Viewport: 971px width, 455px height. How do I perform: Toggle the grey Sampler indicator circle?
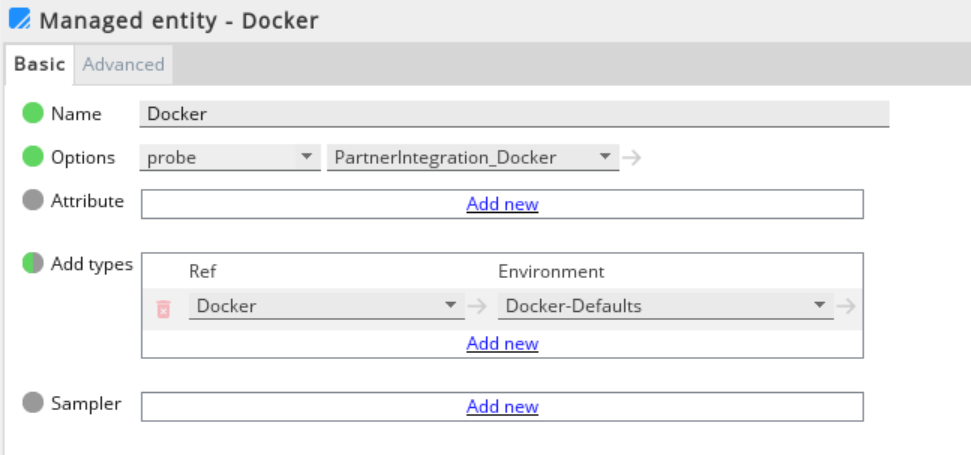pyautogui.click(x=33, y=404)
